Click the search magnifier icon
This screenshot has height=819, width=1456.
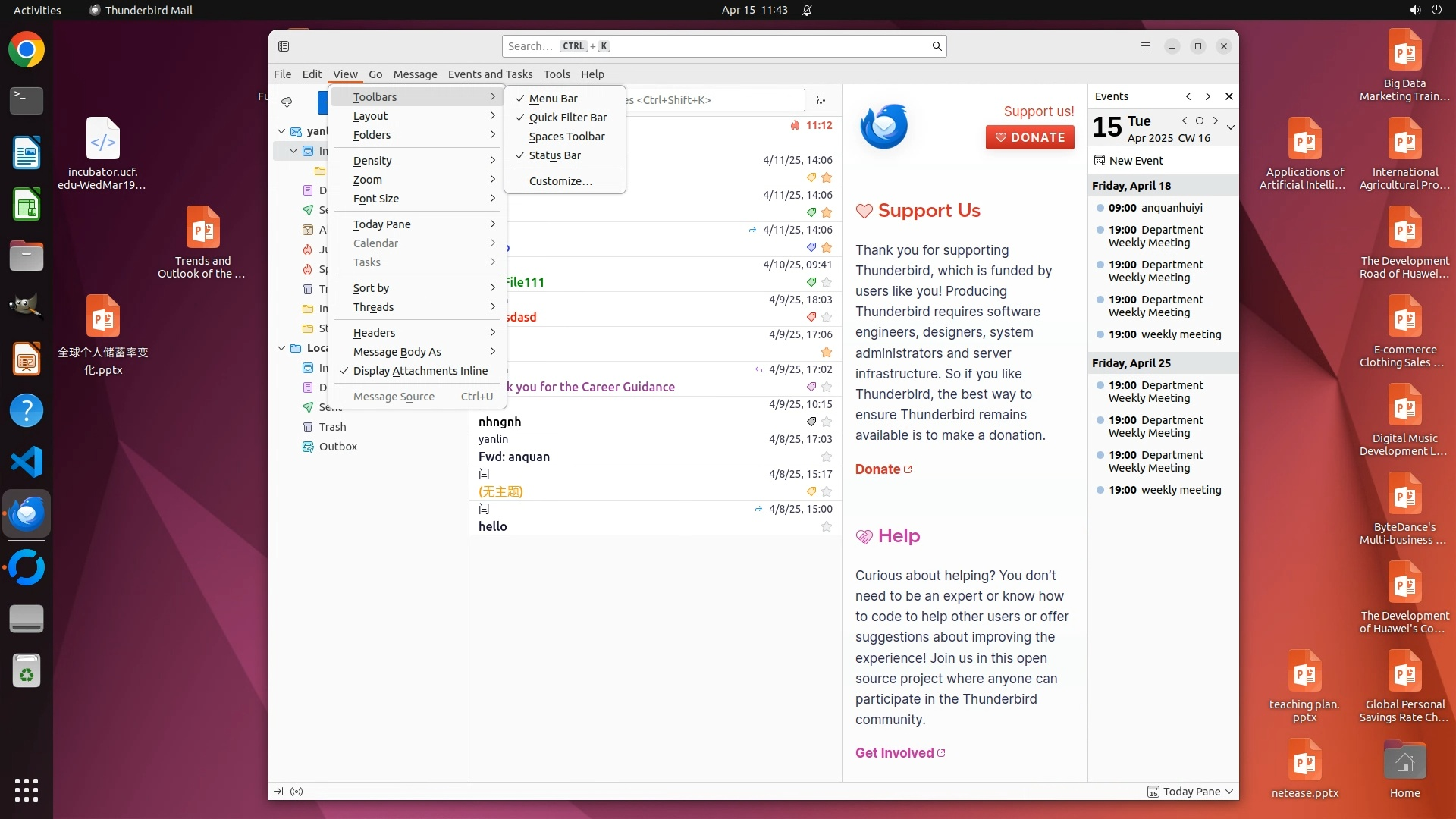coord(937,46)
